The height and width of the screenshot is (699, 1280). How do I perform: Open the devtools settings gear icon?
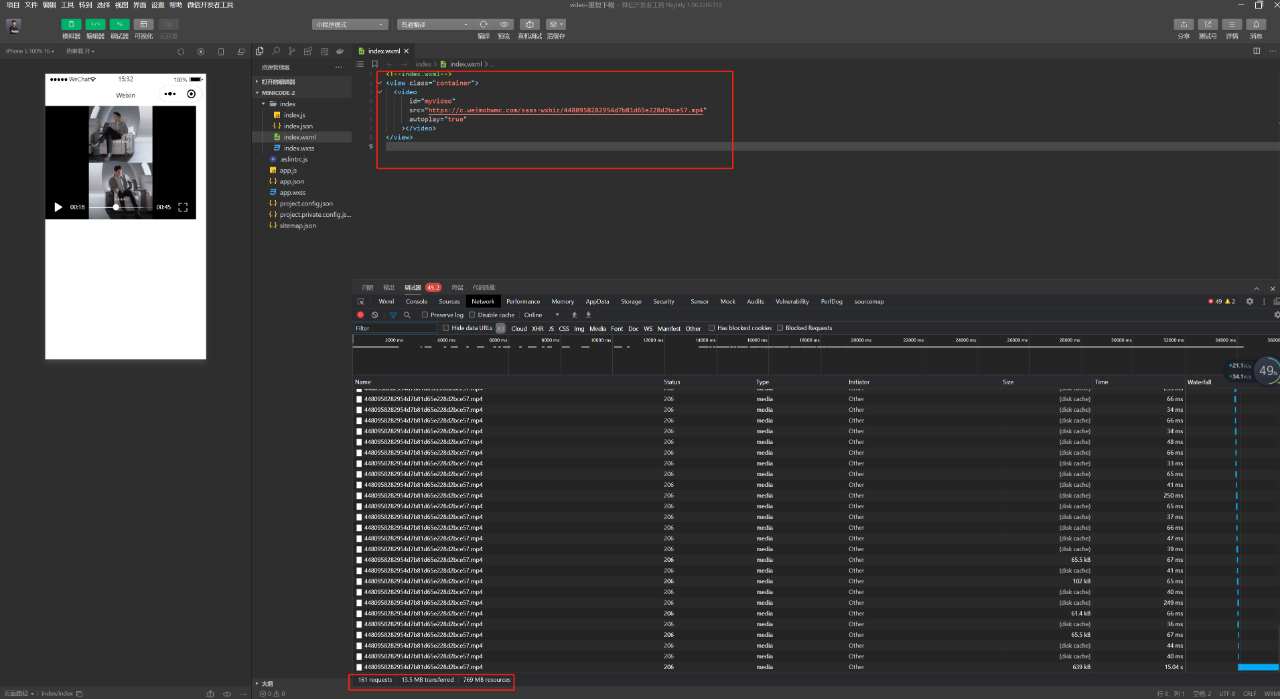click(x=1249, y=301)
